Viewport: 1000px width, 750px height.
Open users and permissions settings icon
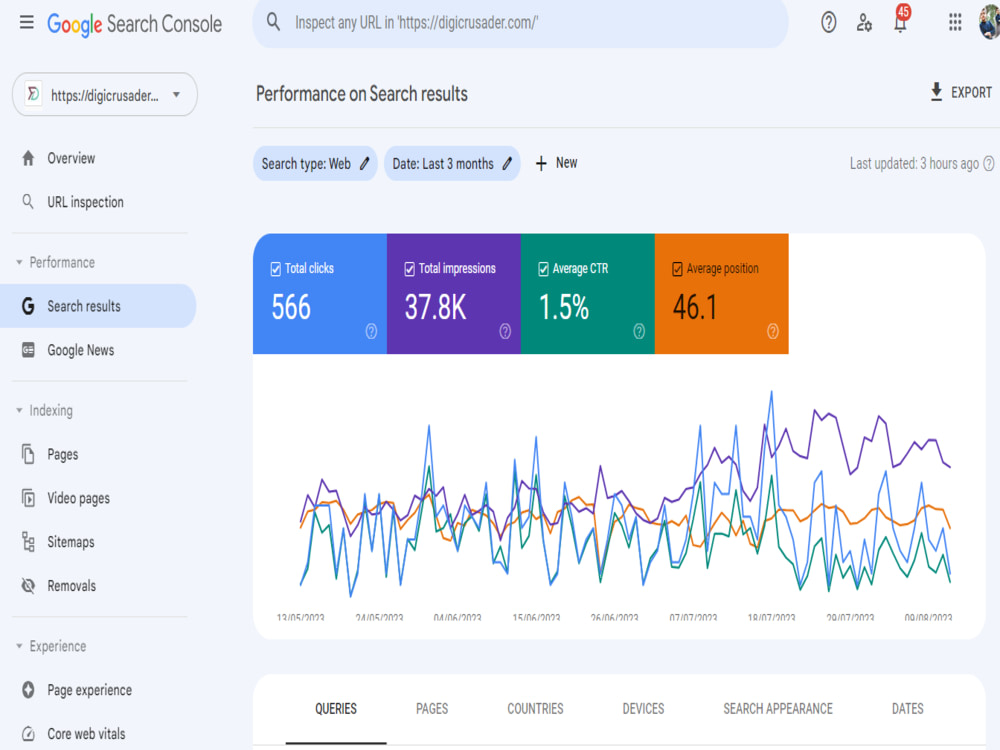(864, 22)
